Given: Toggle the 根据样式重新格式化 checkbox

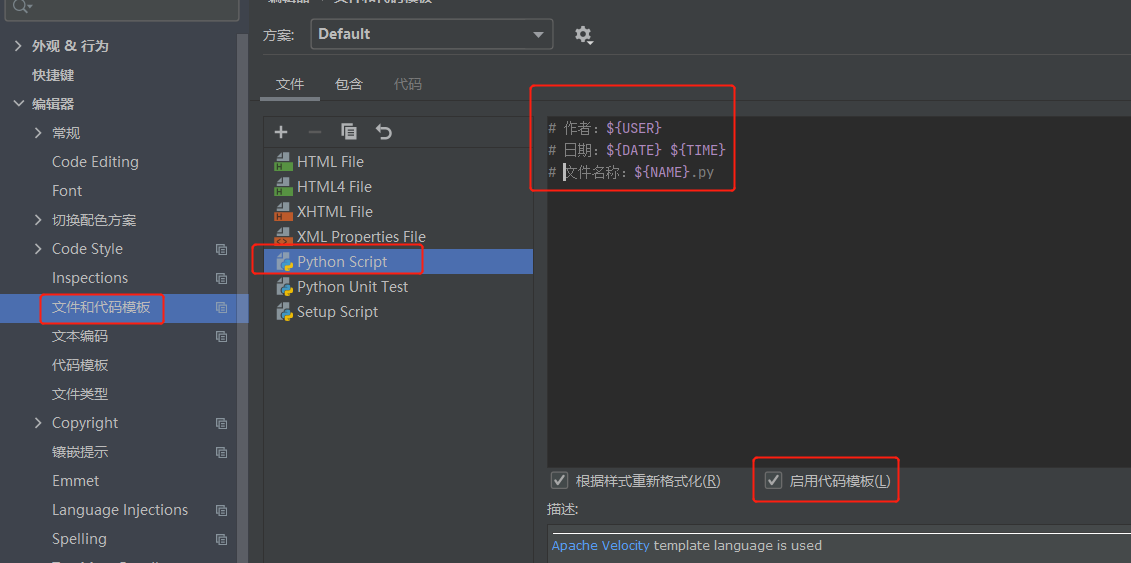Looking at the screenshot, I should click(559, 480).
